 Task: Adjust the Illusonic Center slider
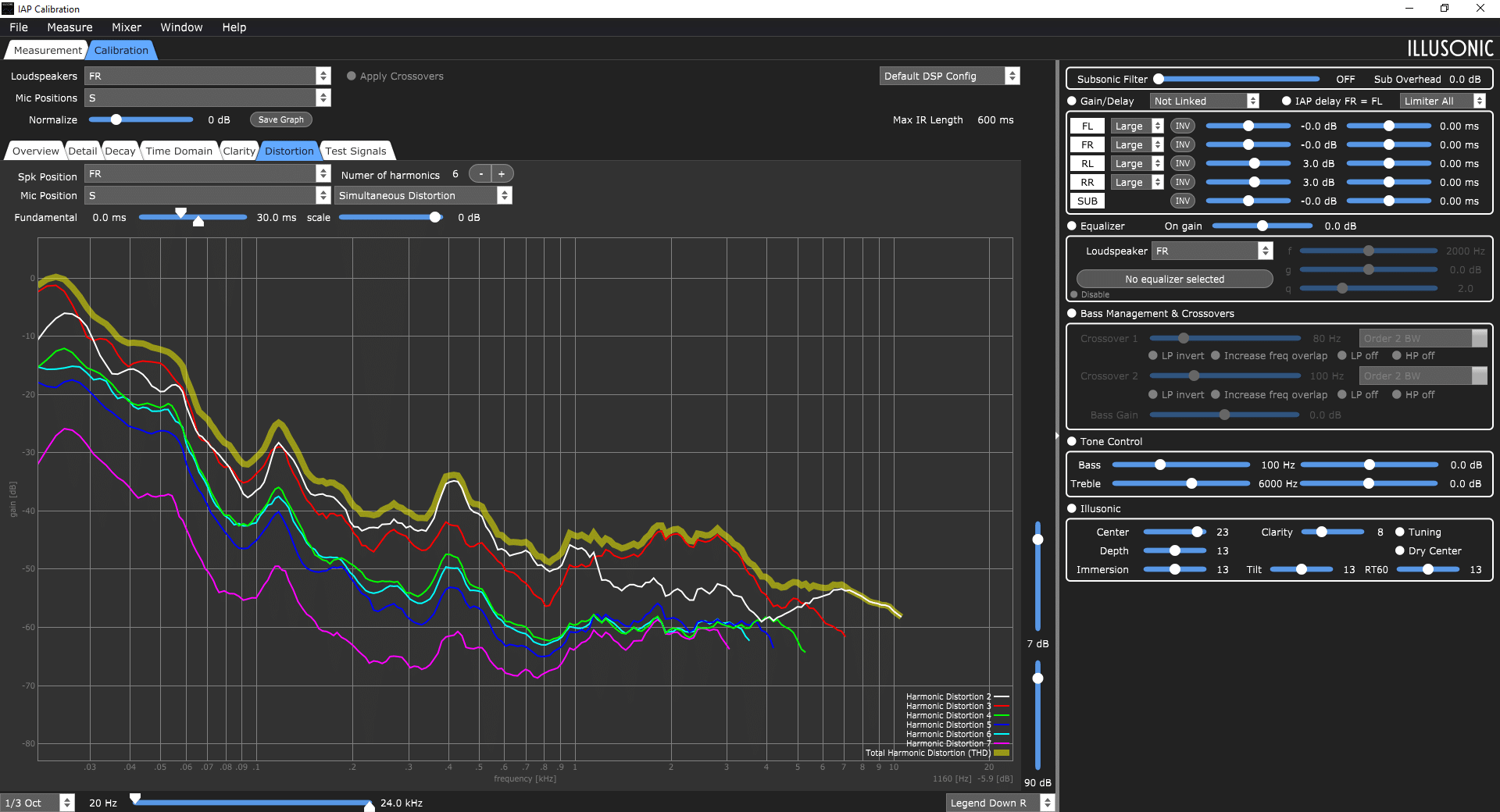(x=1174, y=532)
